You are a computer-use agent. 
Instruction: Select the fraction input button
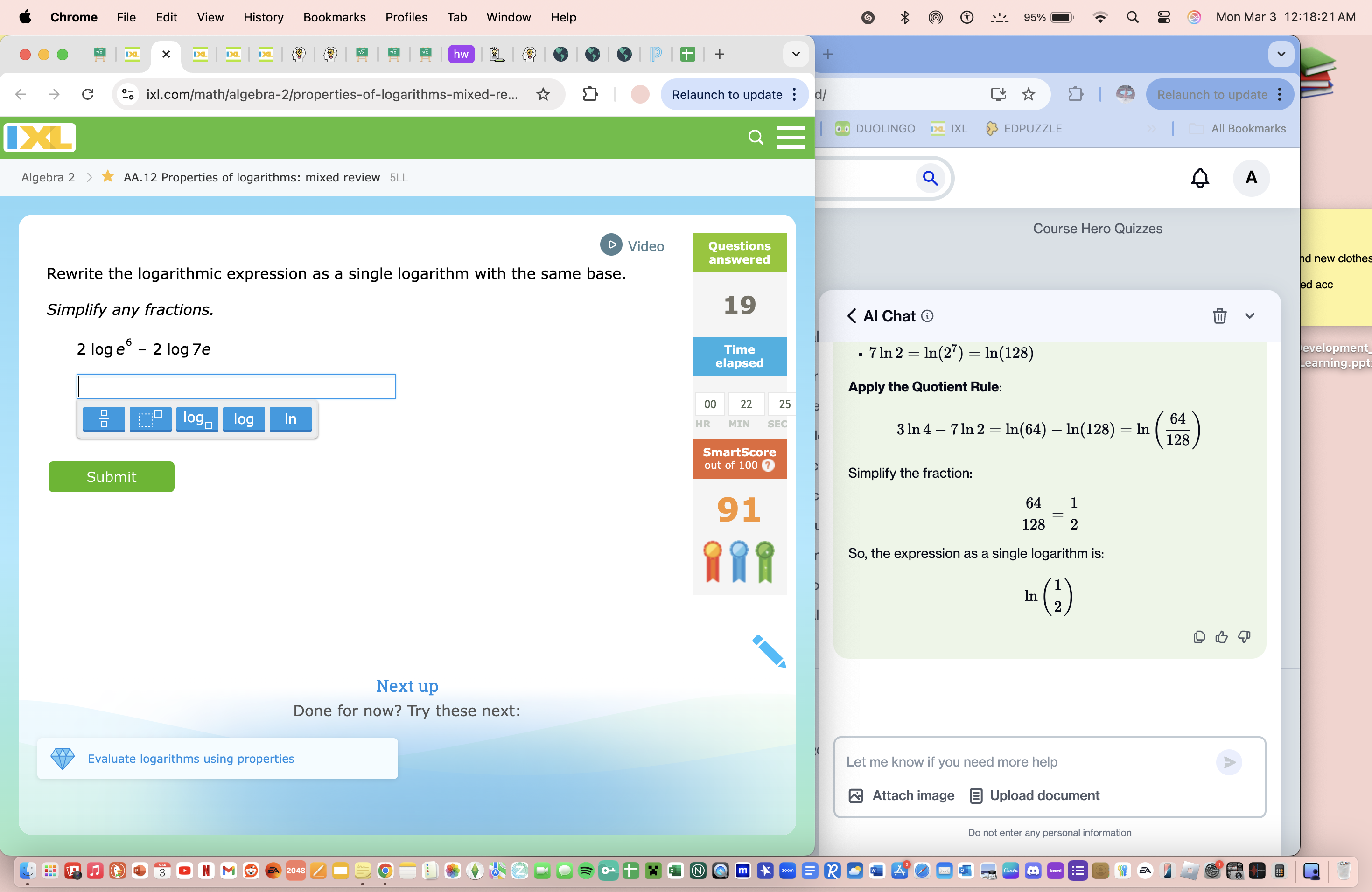tap(104, 419)
